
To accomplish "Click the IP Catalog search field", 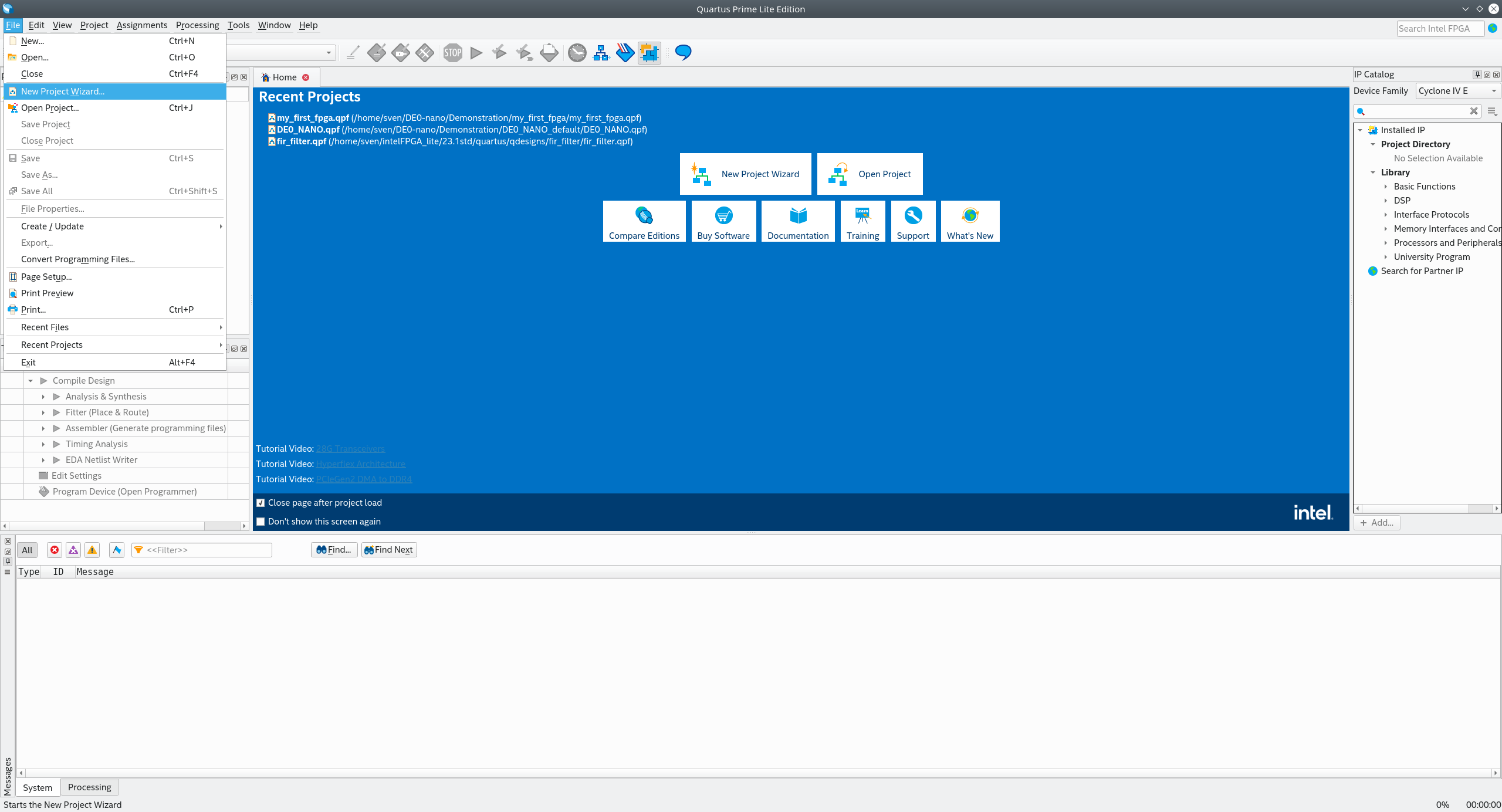I will pos(1417,111).
